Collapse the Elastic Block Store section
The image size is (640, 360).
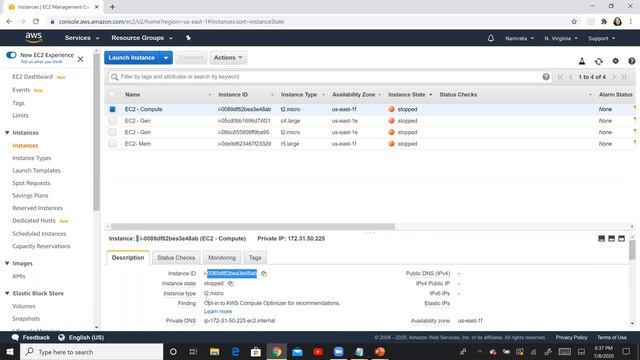(7, 293)
